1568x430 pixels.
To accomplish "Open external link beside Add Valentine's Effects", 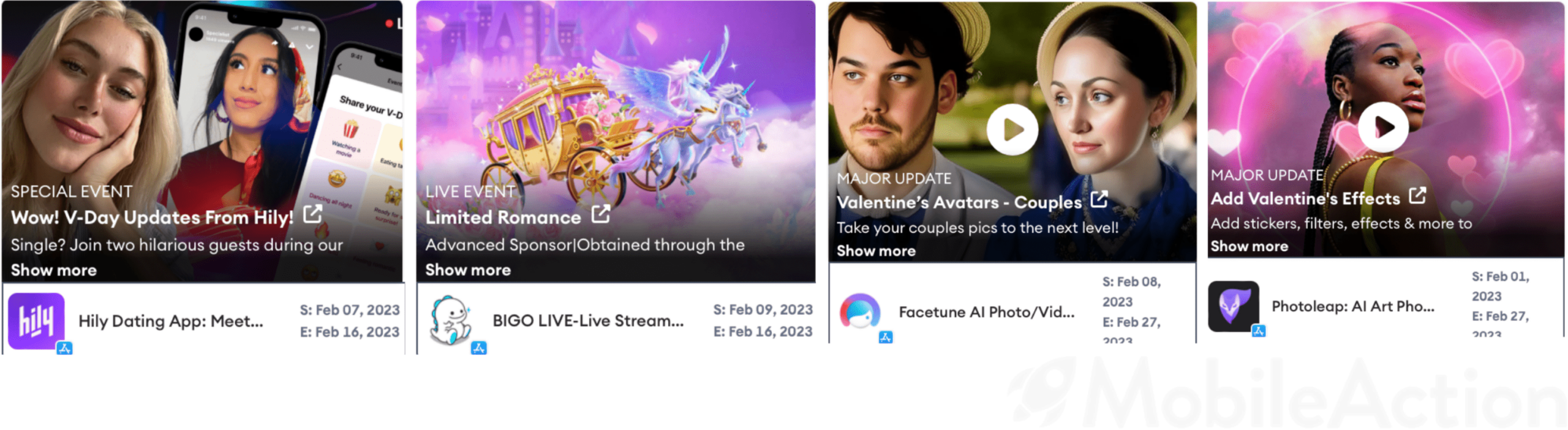I will [x=1417, y=195].
